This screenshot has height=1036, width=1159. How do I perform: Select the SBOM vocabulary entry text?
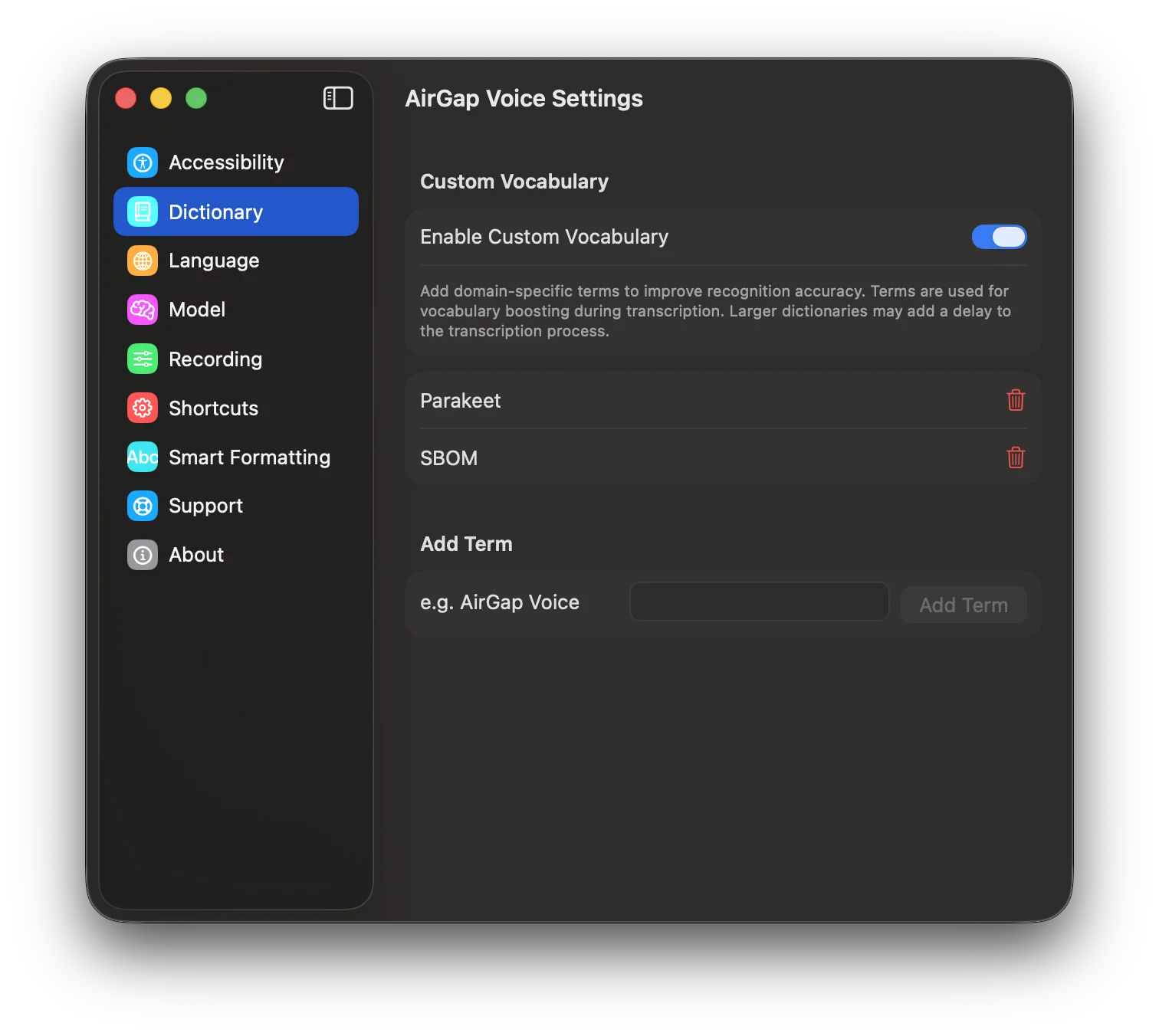tap(448, 458)
